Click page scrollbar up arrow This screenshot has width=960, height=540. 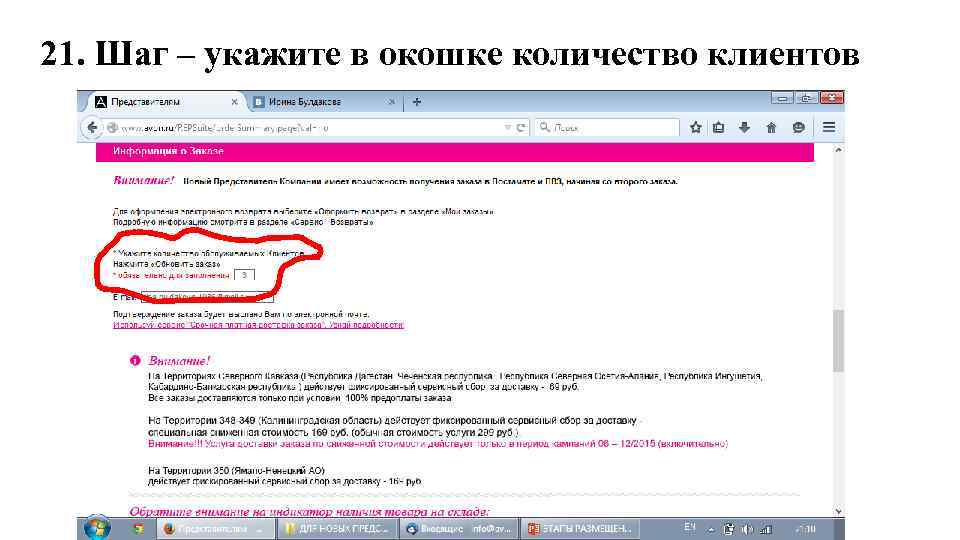point(838,150)
